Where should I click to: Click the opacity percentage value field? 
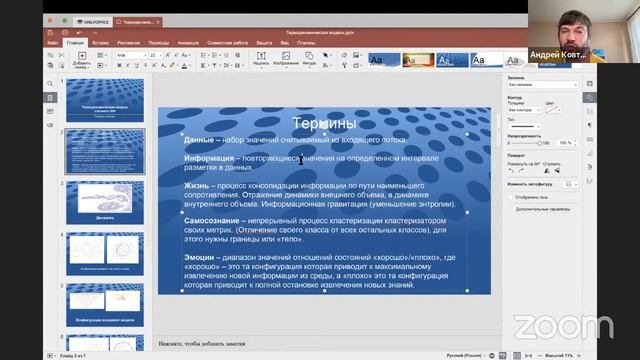[x=566, y=143]
